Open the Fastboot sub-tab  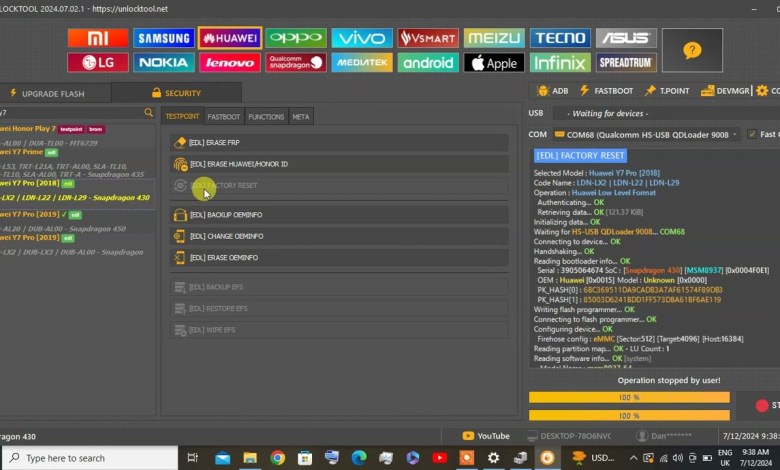tap(223, 116)
